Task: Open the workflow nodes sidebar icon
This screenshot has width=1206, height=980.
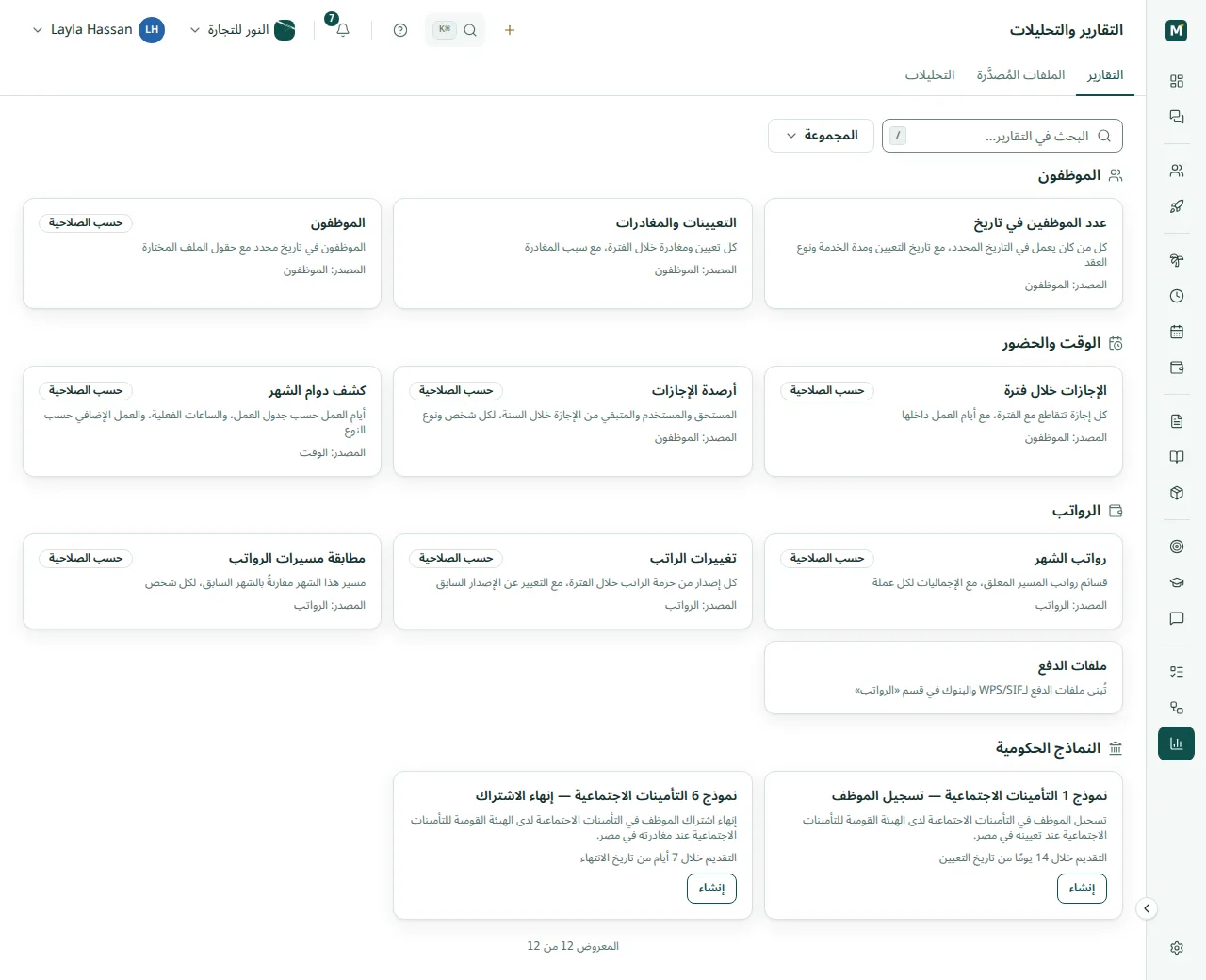Action: 1176,708
